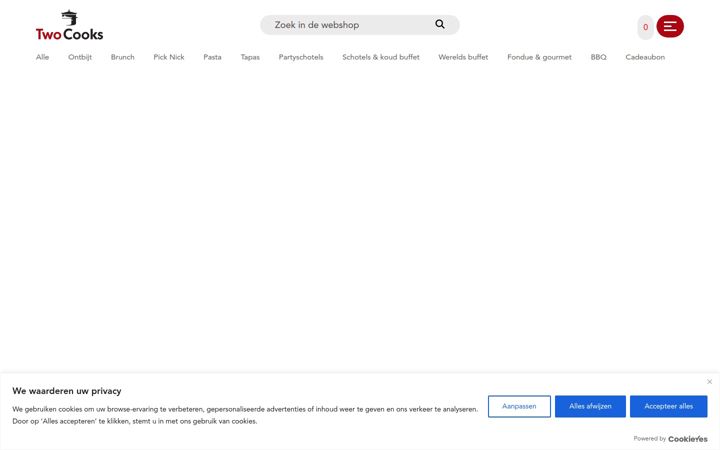Open the Partyschotels category

[x=301, y=57]
